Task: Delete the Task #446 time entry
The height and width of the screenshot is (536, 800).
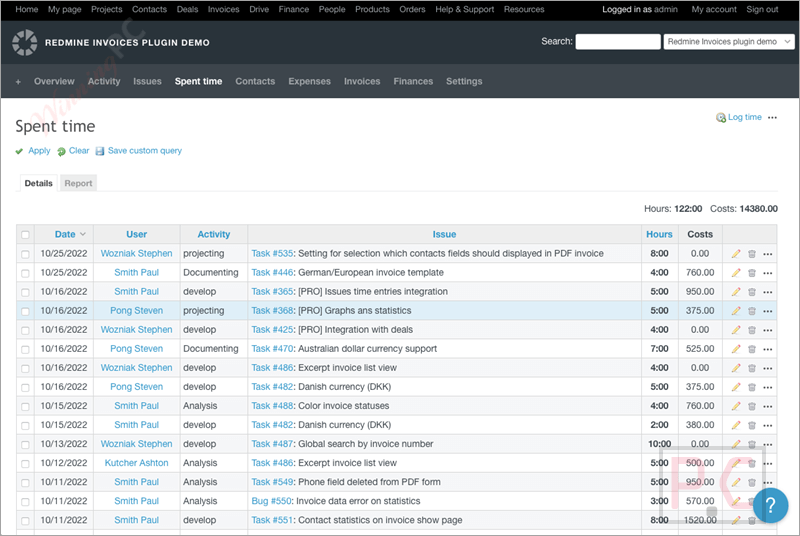Action: point(752,273)
